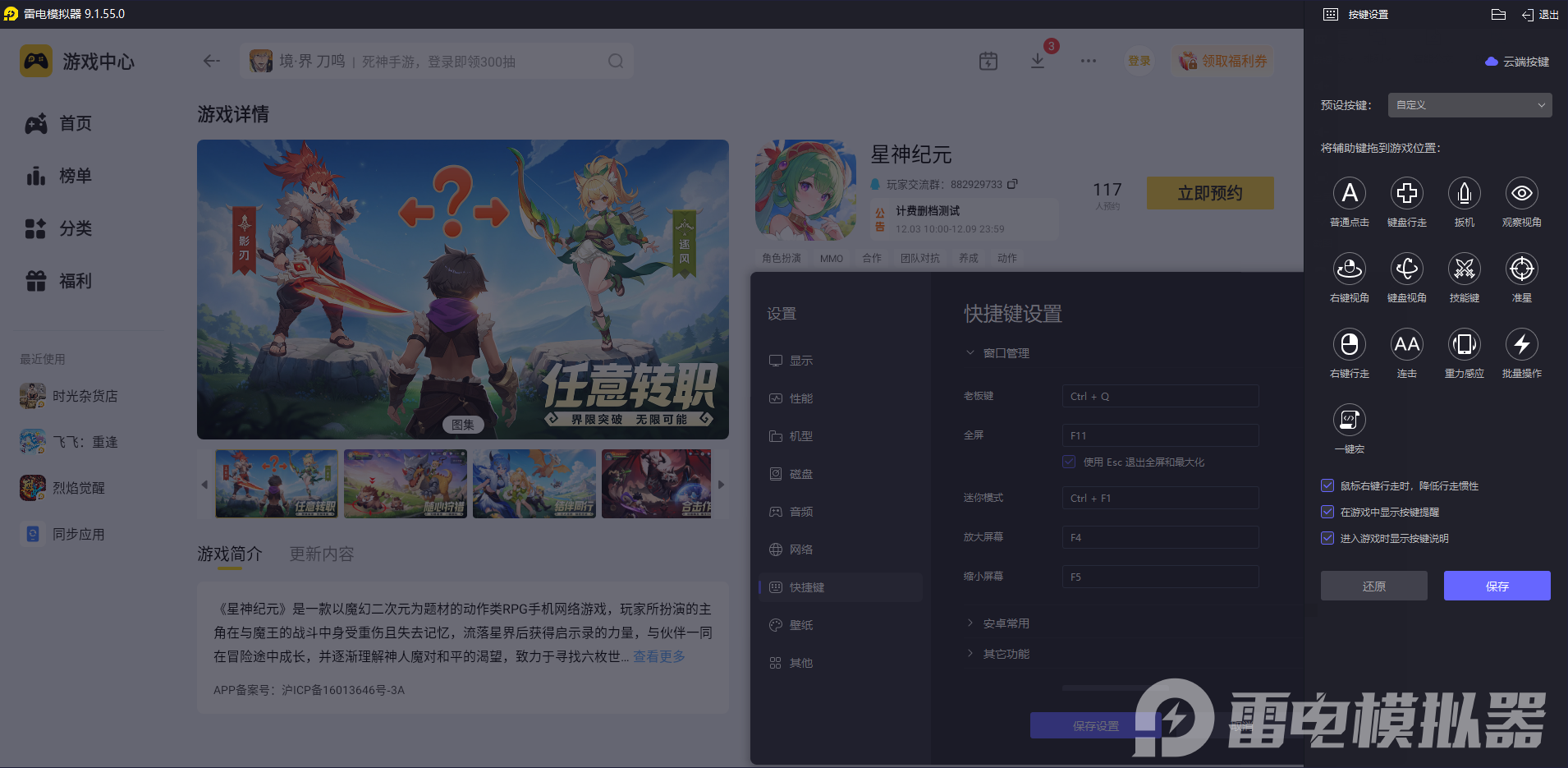Disable 在游戏中显示按键提醒
1568x768 pixels.
click(1327, 512)
